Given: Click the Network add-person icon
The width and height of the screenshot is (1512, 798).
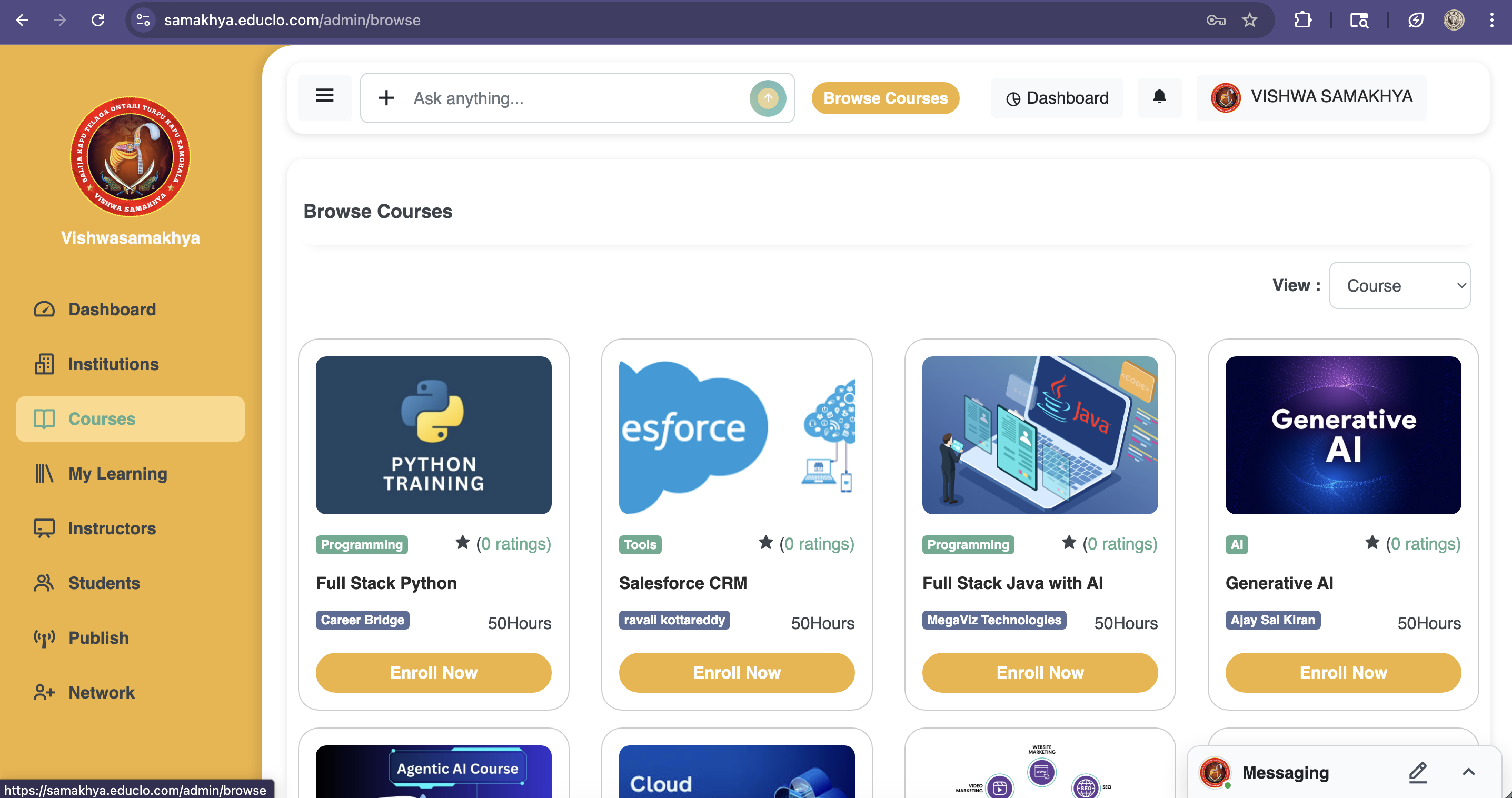Looking at the screenshot, I should (44, 692).
